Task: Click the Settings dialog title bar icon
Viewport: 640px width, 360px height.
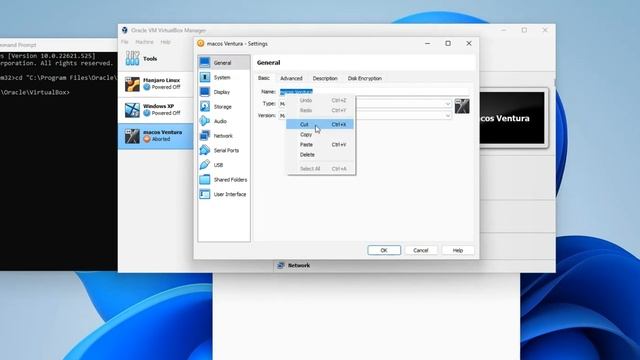Action: tap(200, 43)
